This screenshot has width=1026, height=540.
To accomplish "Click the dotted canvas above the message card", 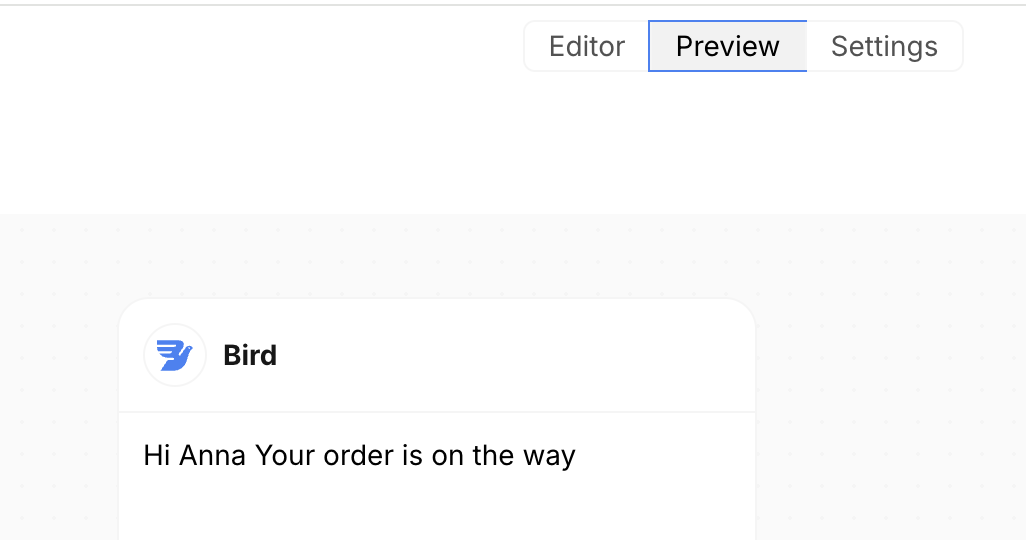I will (436, 256).
